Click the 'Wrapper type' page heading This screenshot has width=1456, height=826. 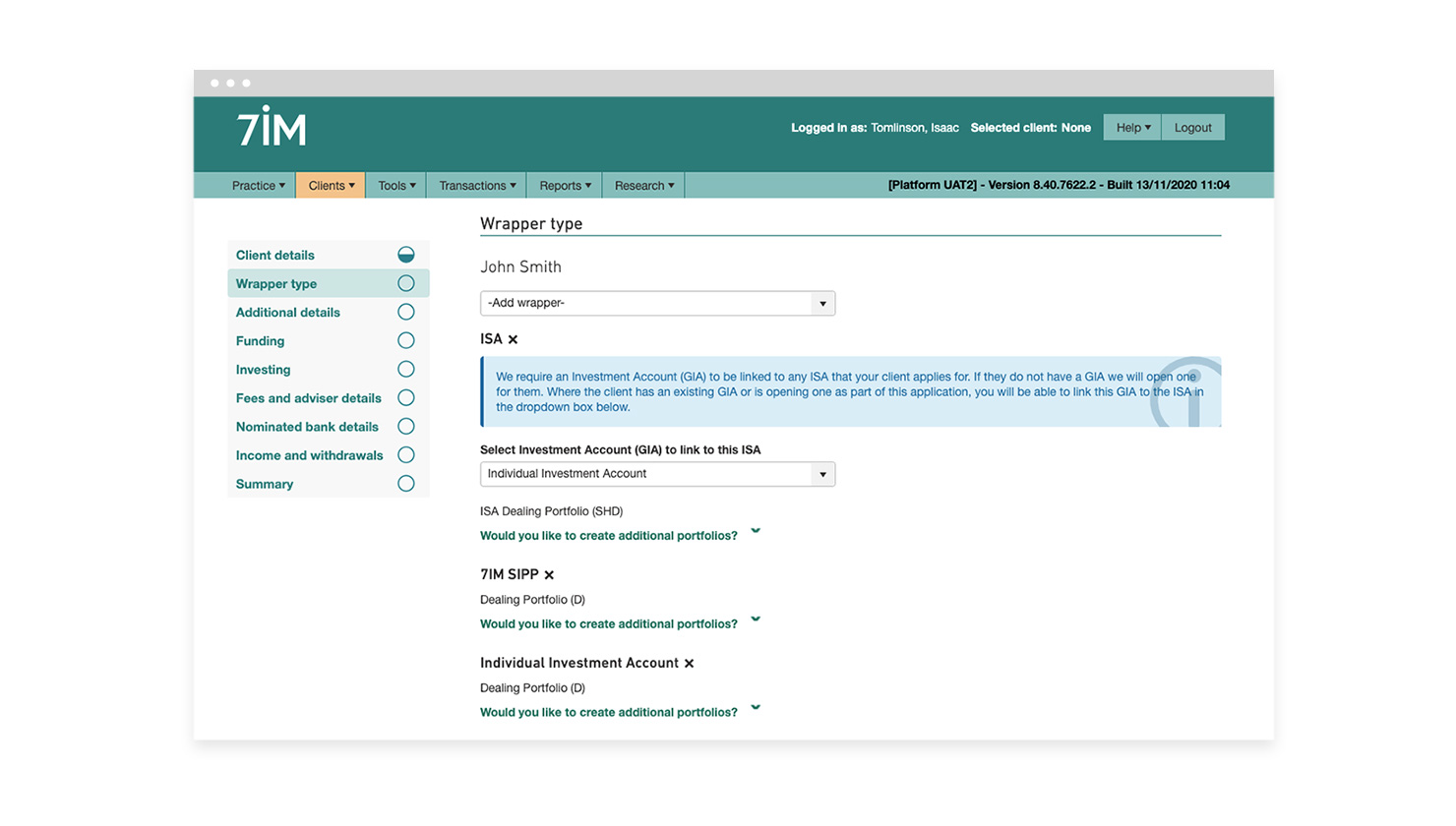(531, 224)
